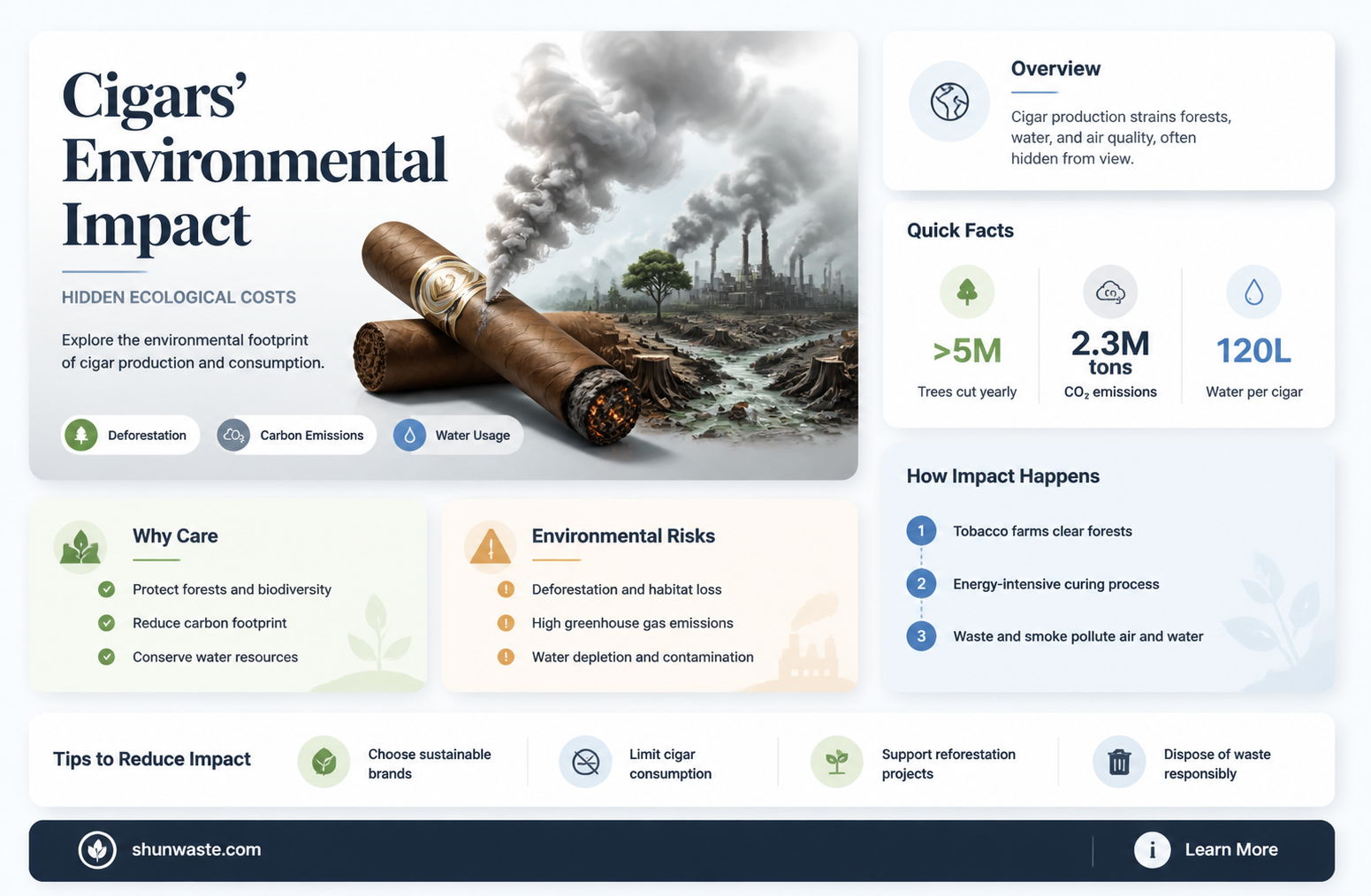Click the Why Care heading
Screen dimensions: 1371x896
pos(175,536)
